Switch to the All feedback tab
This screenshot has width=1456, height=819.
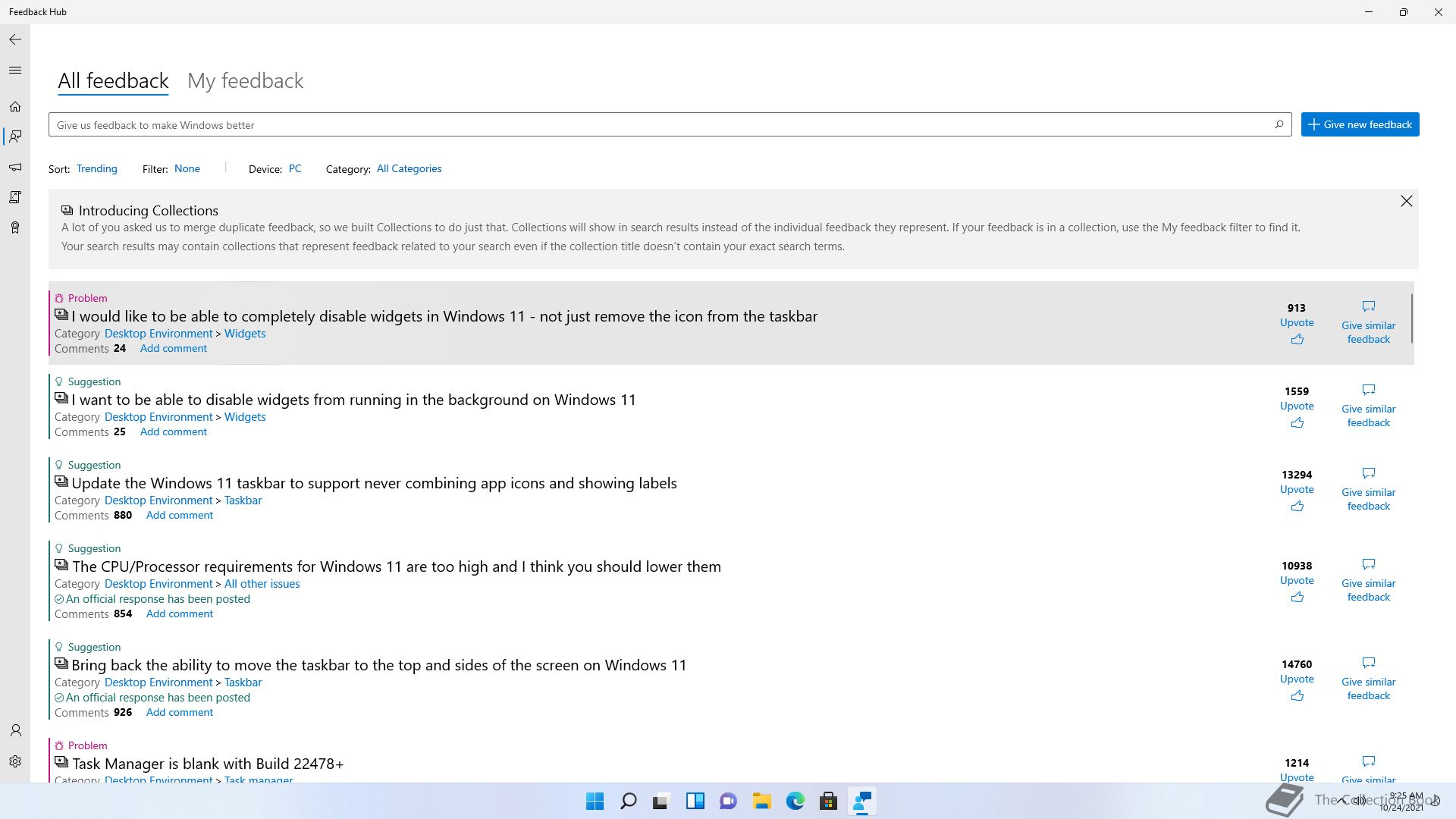[x=113, y=80]
